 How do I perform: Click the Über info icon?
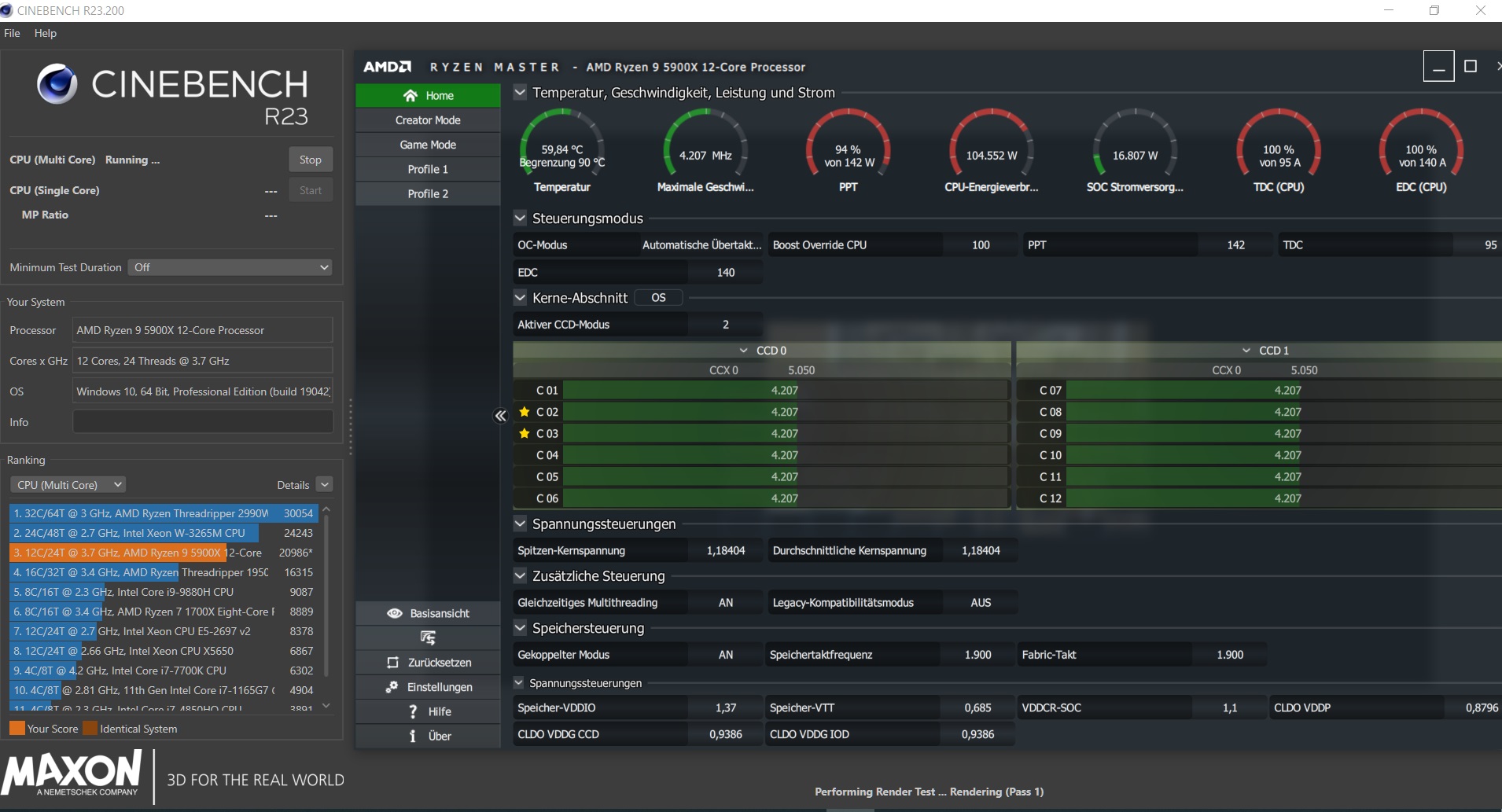coord(413,736)
